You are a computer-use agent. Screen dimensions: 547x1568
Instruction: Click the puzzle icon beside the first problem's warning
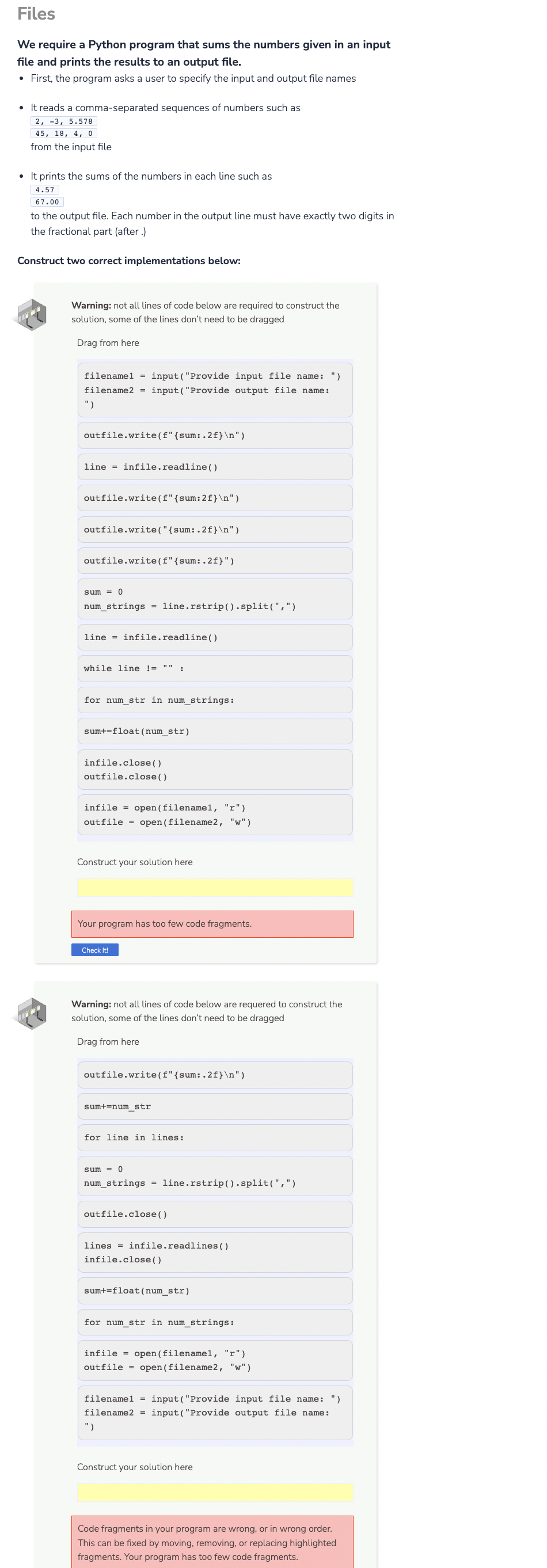click(x=31, y=315)
